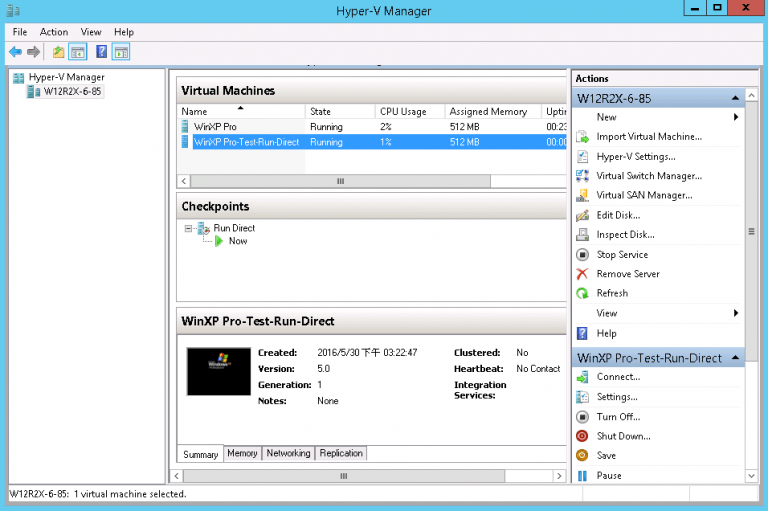Click the Run Direct checkpoint icon

point(203,228)
